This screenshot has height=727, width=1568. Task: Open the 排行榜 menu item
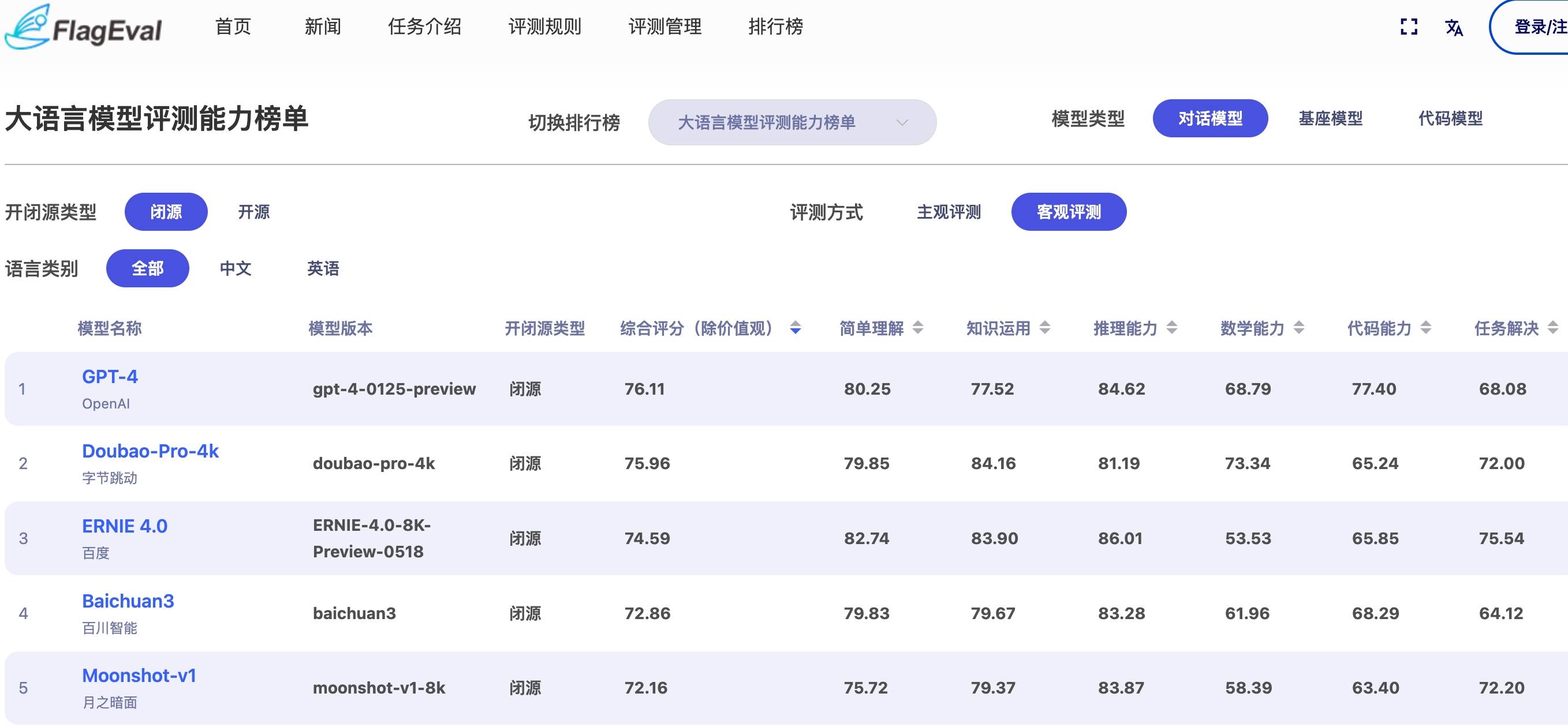[x=775, y=27]
